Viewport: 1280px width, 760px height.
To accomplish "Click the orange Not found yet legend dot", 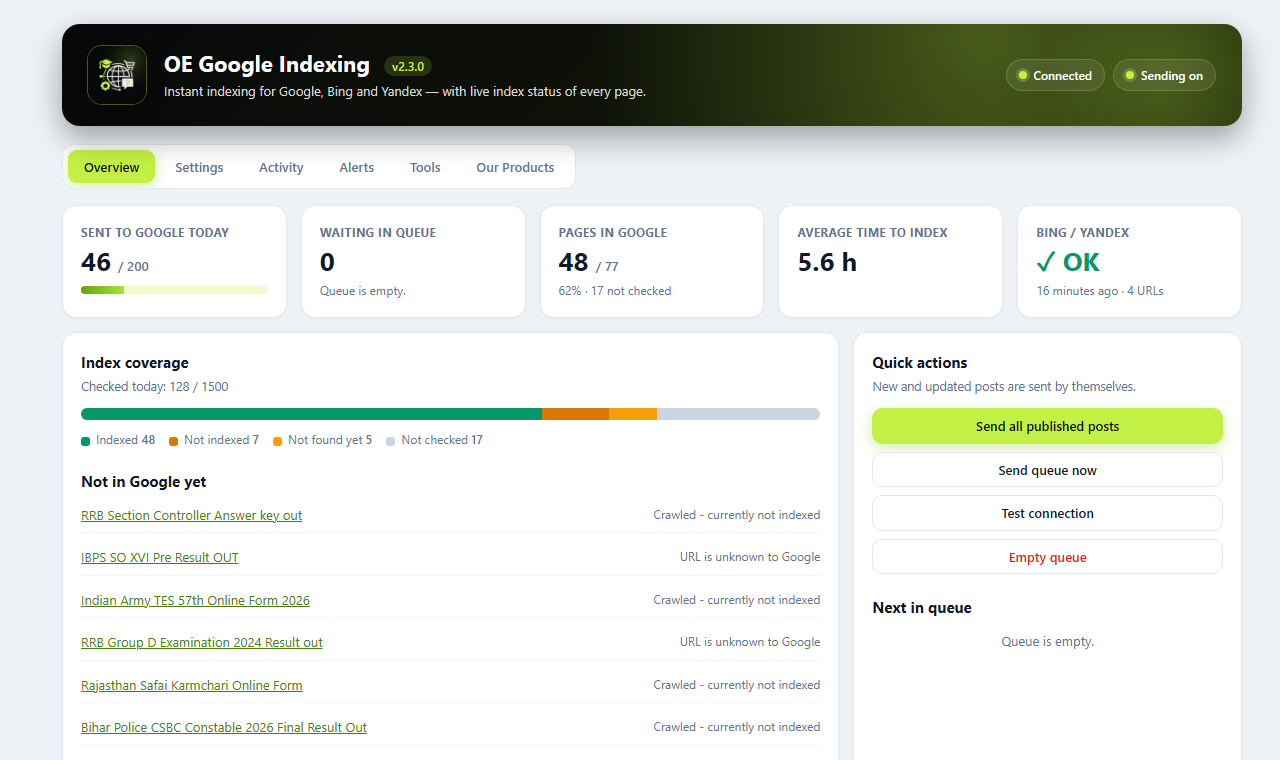I will [x=277, y=441].
